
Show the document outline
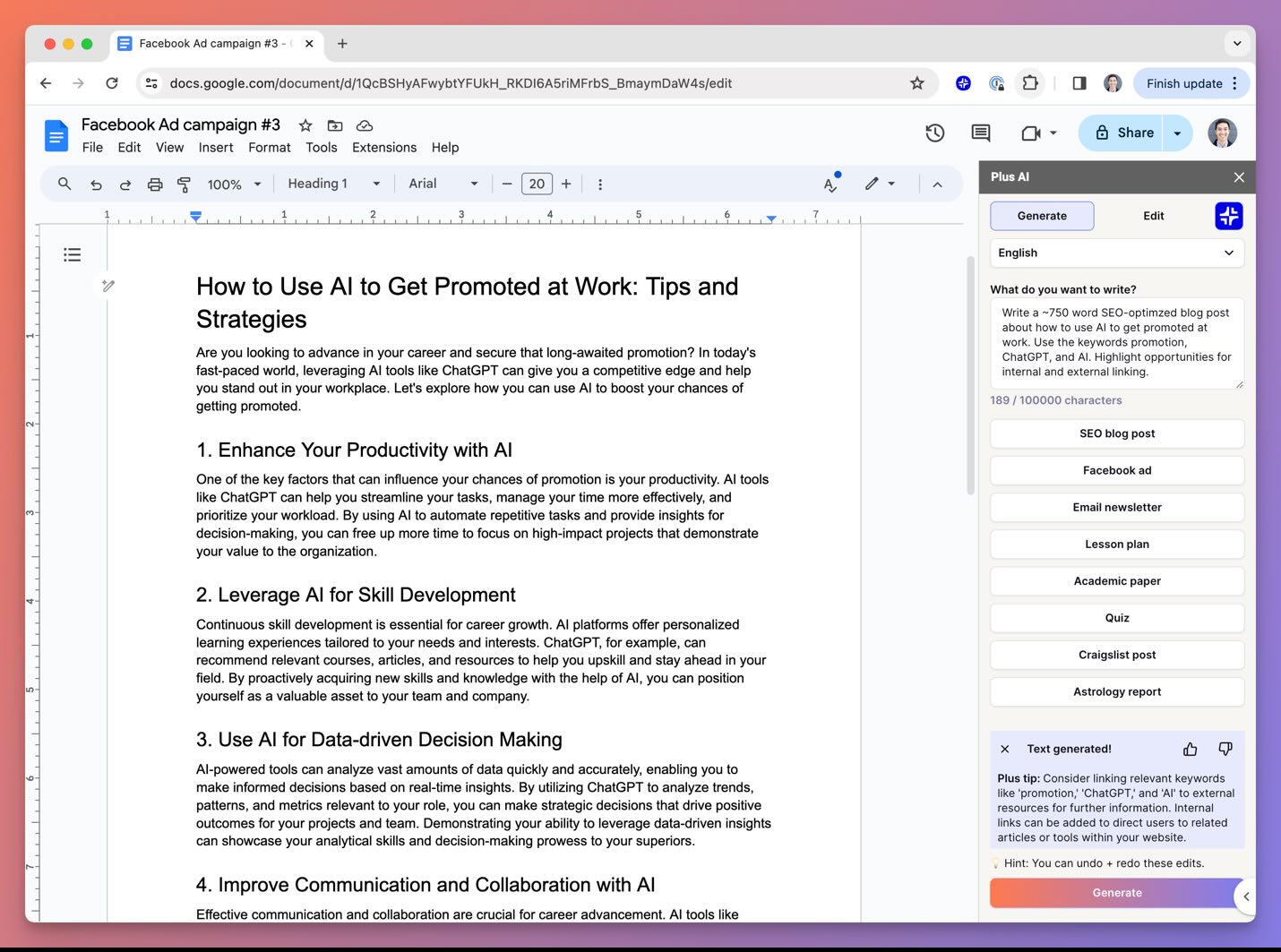[x=72, y=254]
